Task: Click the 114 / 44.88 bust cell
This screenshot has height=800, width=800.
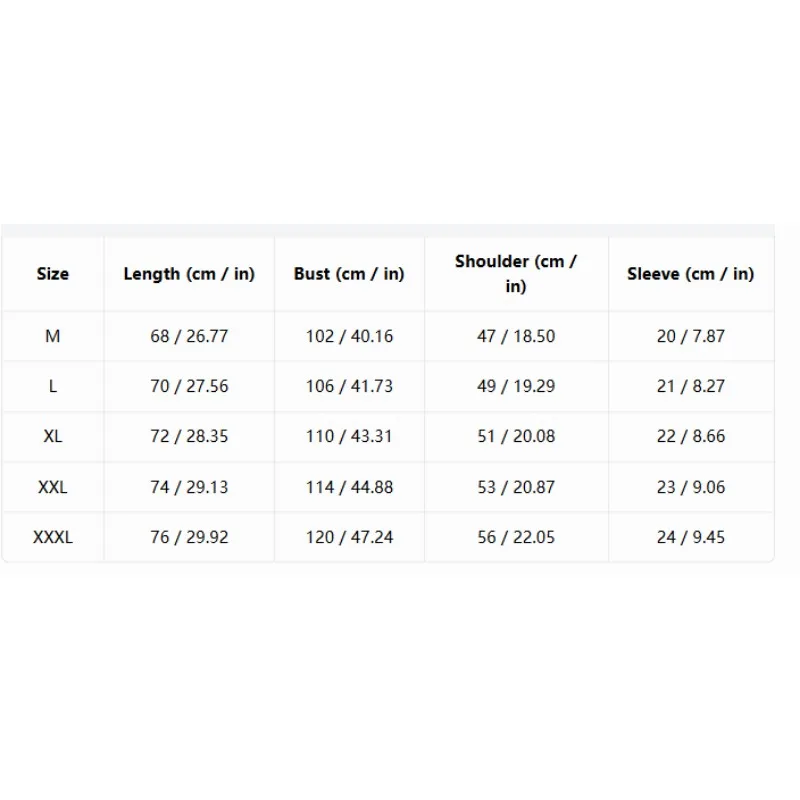Action: tap(349, 487)
